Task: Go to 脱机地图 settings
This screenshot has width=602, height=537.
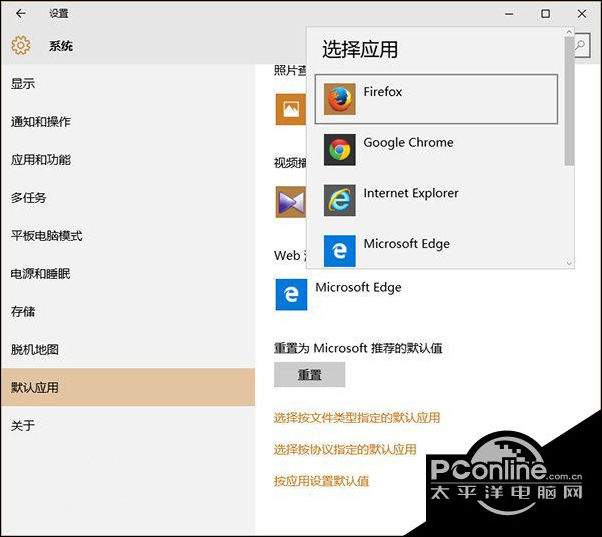Action: 128,350
